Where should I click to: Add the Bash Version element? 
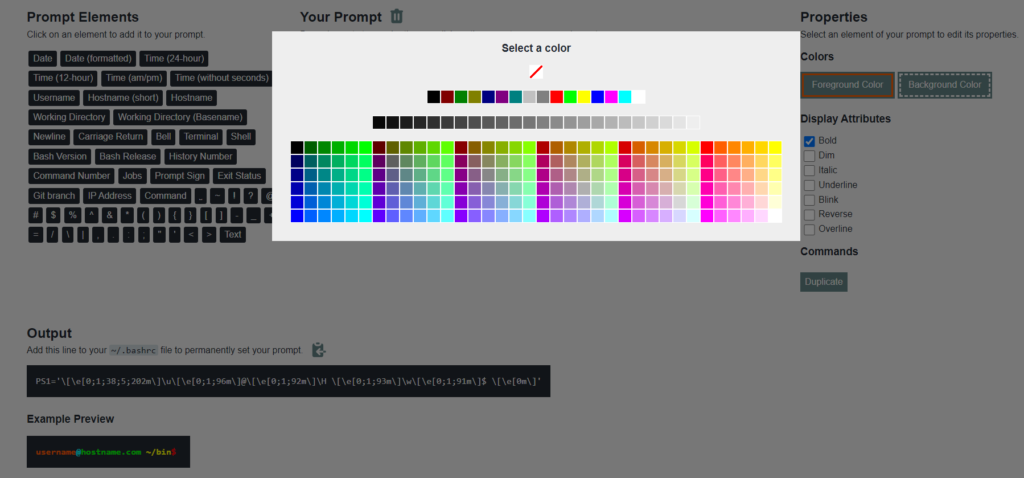(60, 157)
